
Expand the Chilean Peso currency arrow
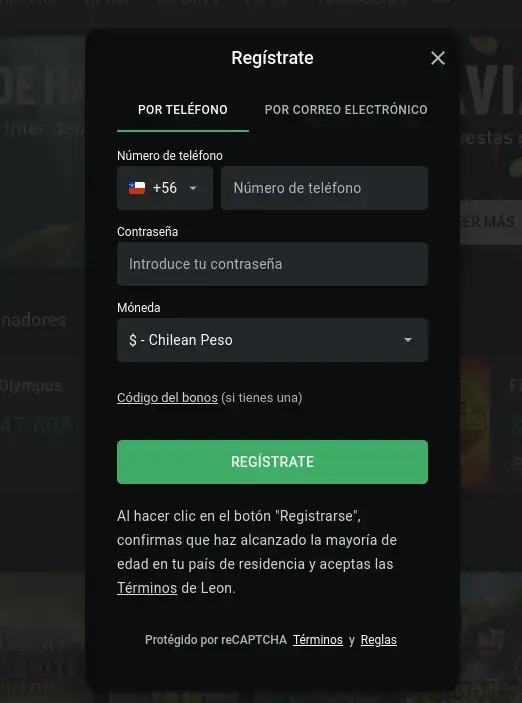tap(408, 340)
